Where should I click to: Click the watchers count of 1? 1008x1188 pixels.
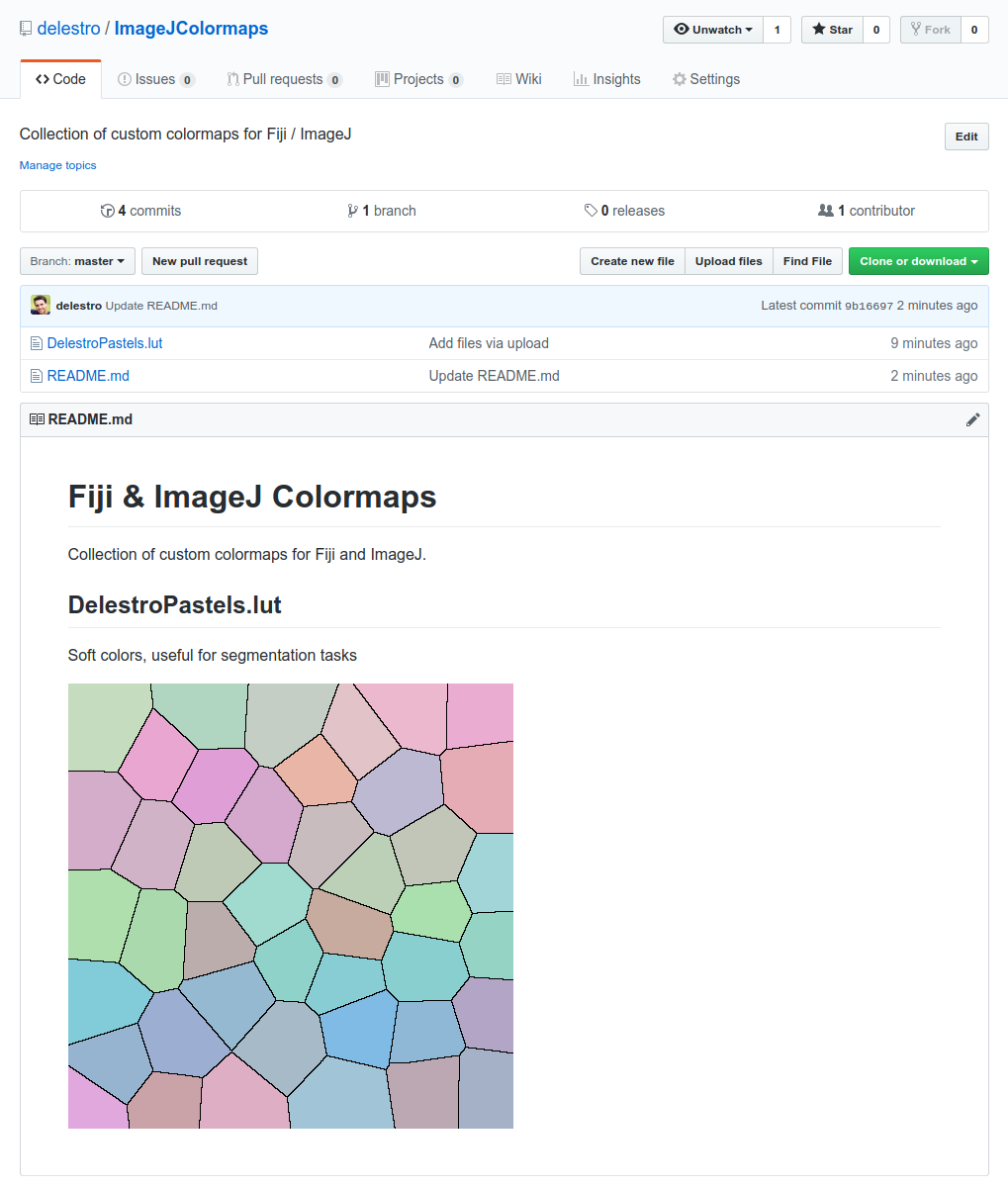777,30
